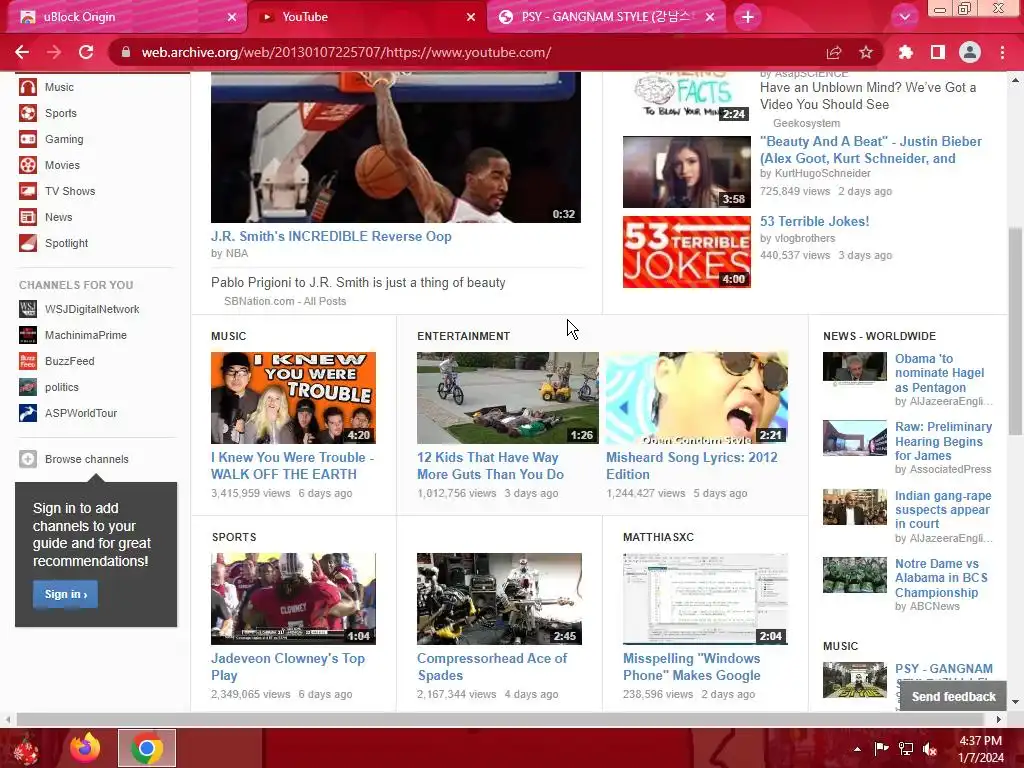1024x768 pixels.
Task: Select the Sports category soccer ball icon
Action: click(x=27, y=113)
